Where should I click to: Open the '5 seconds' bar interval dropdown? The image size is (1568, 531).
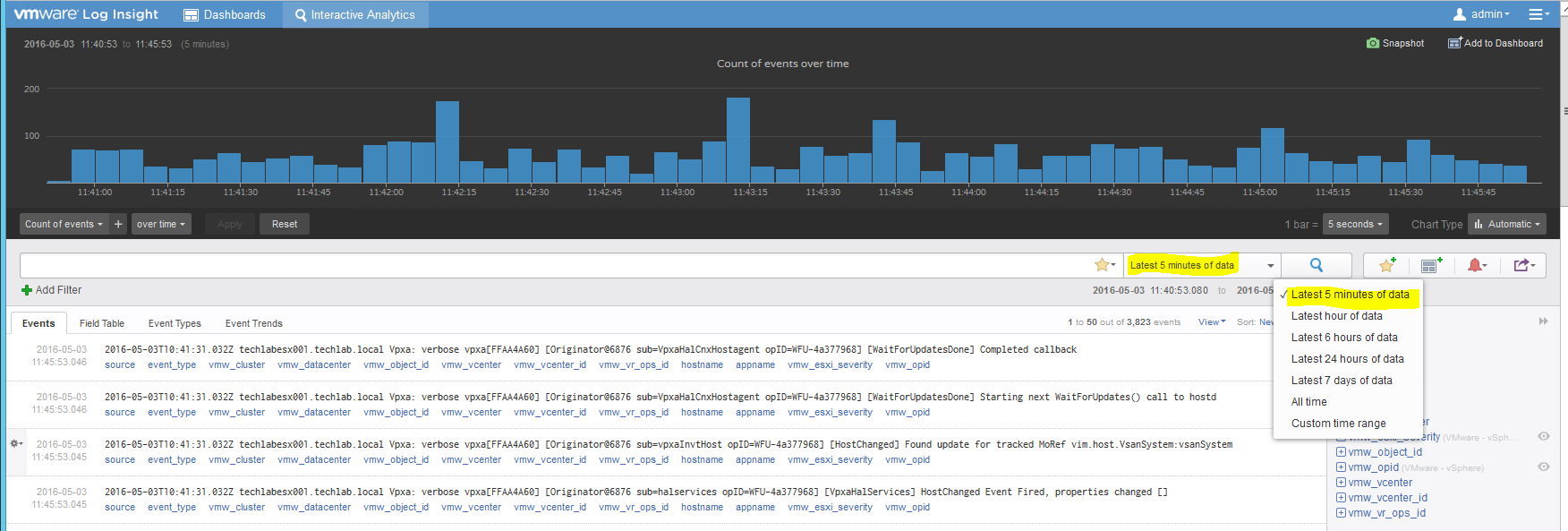pos(1355,224)
